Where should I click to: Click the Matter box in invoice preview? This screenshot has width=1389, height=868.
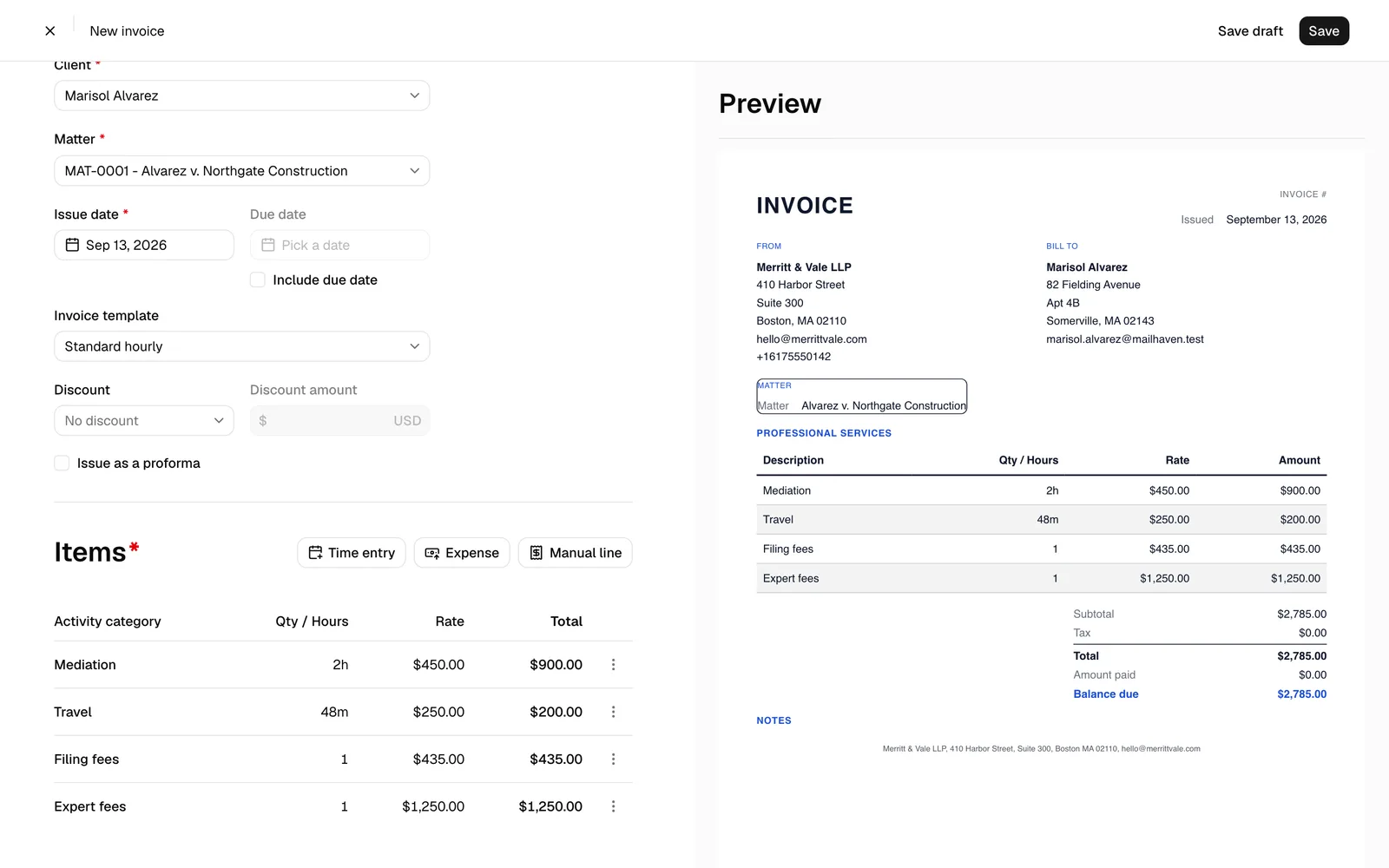(861, 397)
